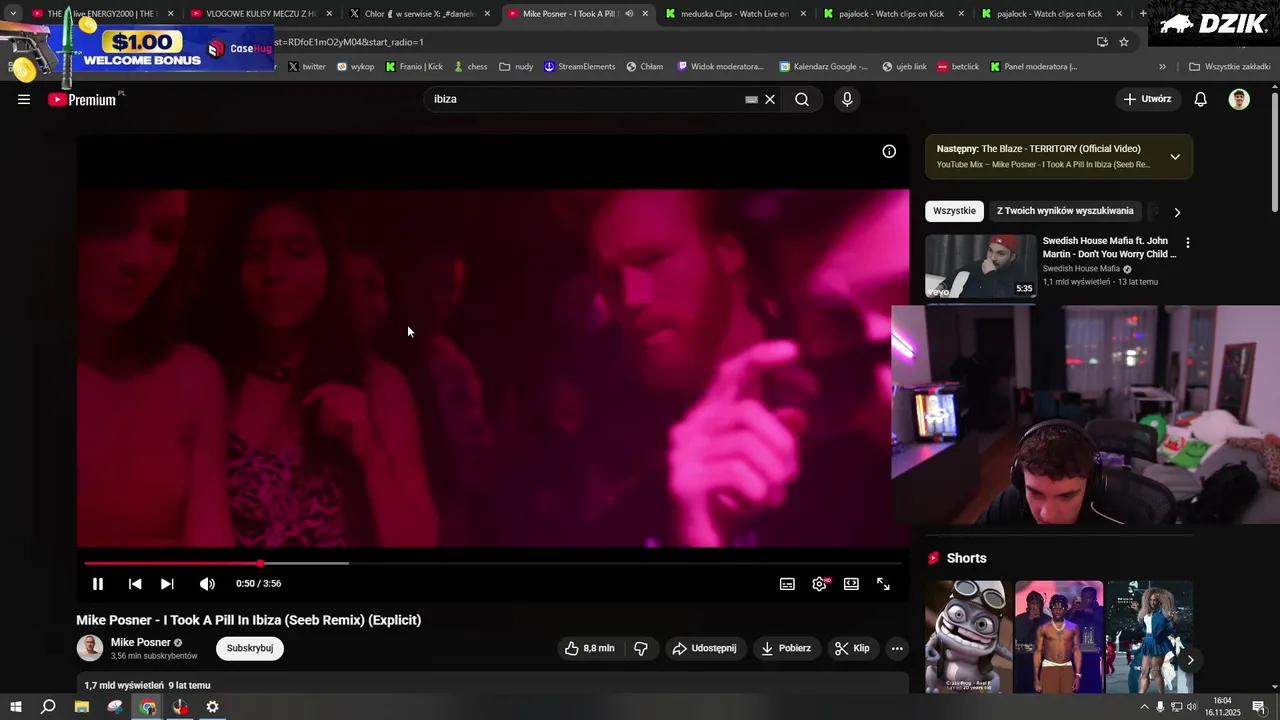Switch to the 'Chlor' X browser tab

click(x=418, y=14)
